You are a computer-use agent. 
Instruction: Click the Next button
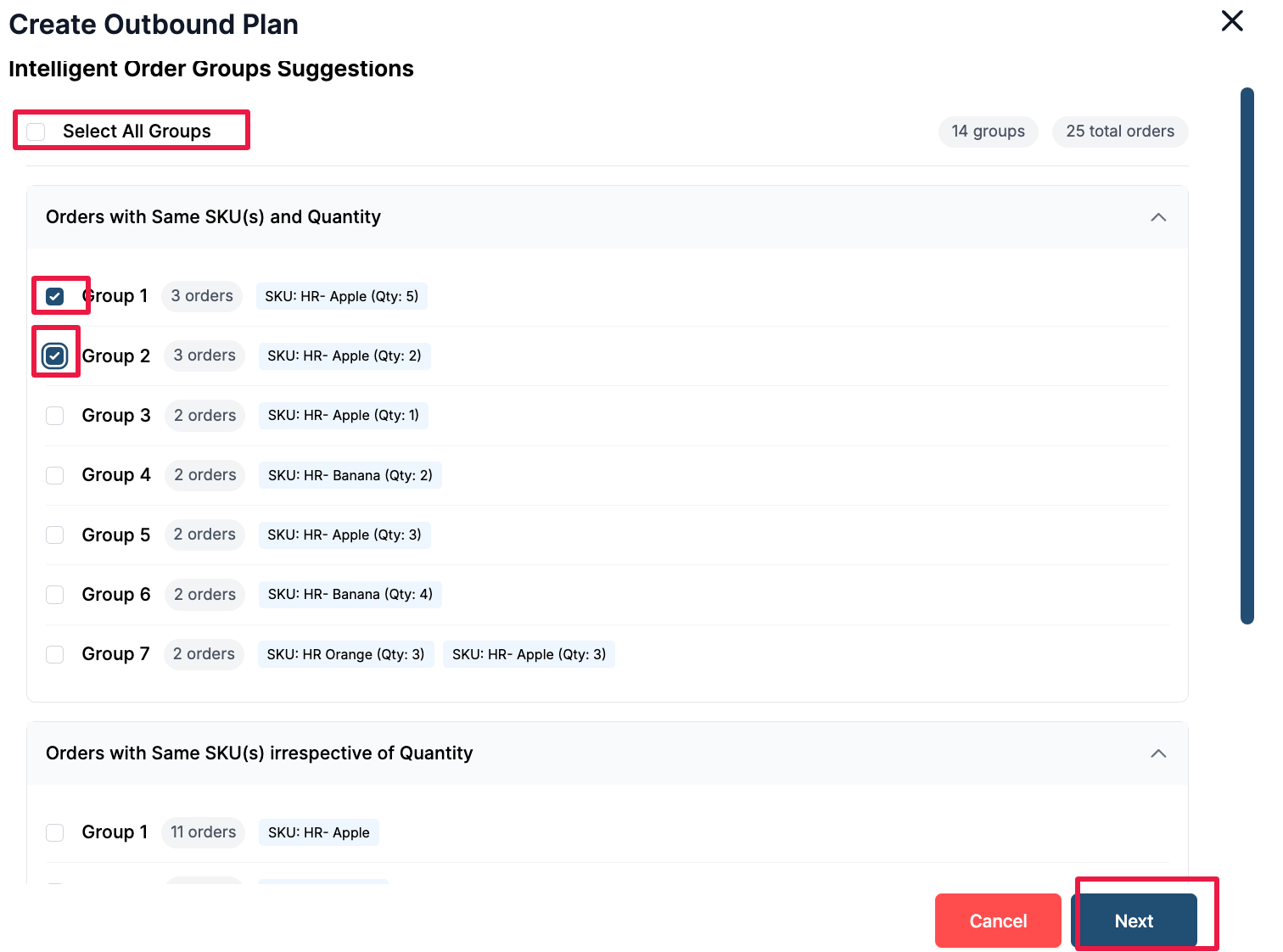click(1134, 921)
